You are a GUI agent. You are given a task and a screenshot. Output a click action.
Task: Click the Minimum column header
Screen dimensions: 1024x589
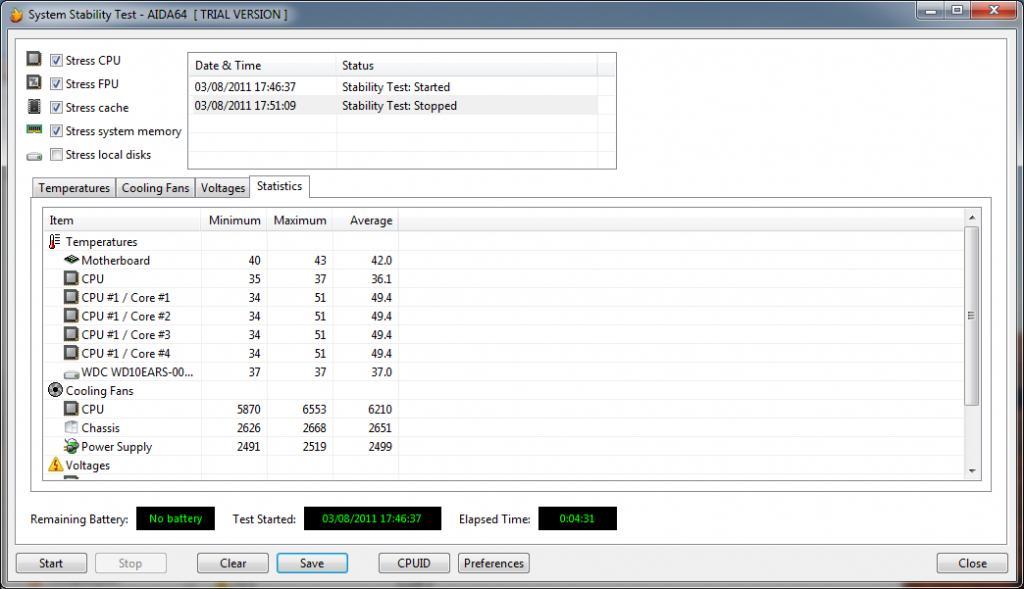(x=234, y=220)
